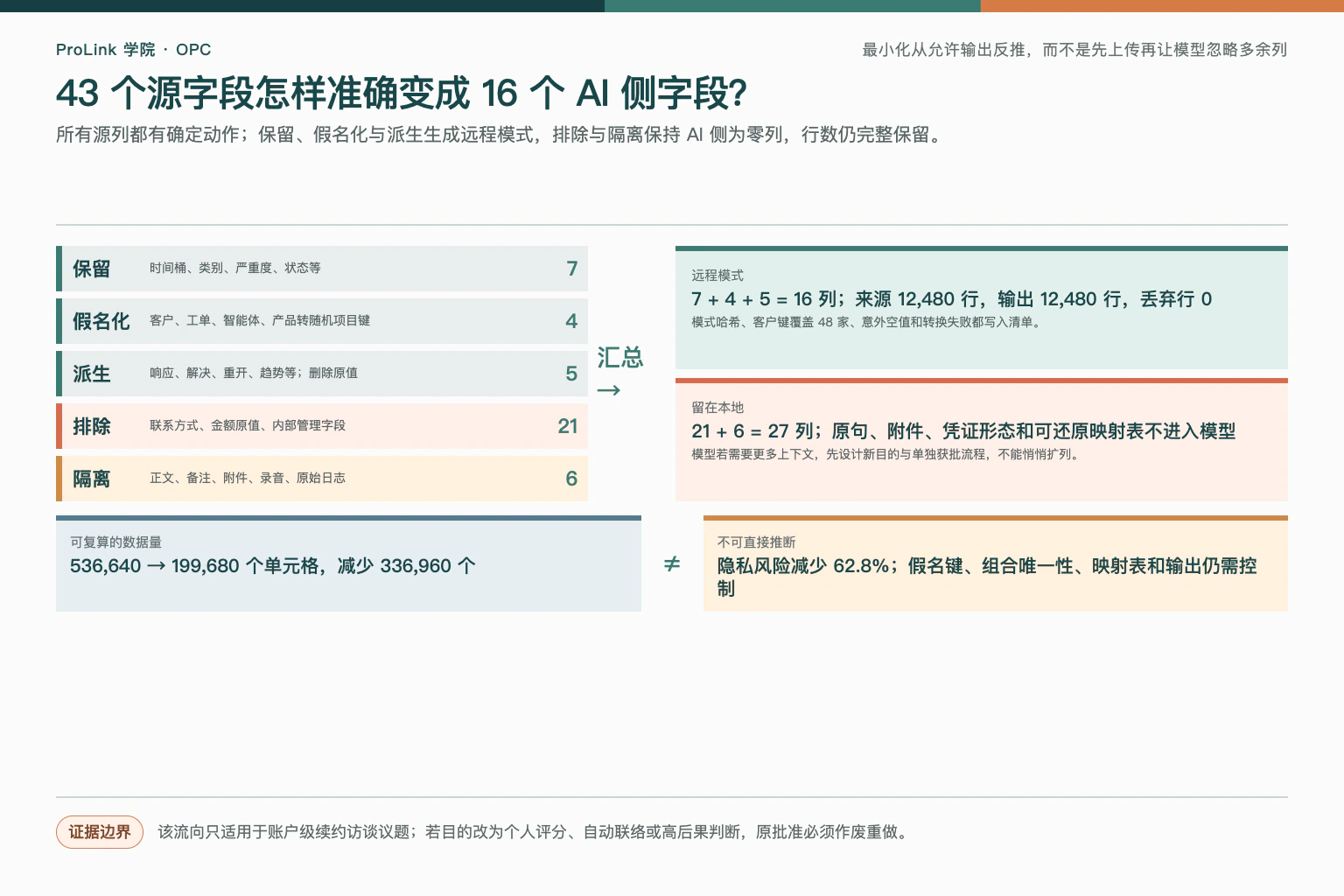Click the text 联系方式、金额原值、内部管理字段

point(248,425)
